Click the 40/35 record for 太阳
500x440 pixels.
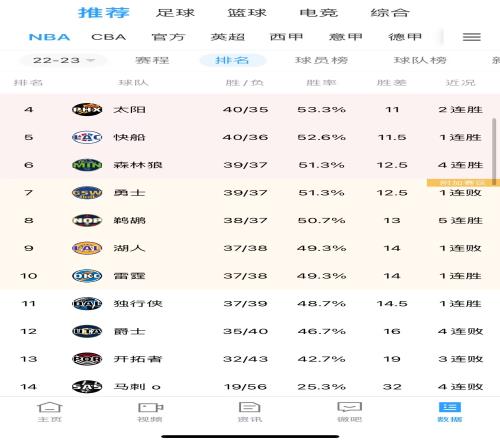tap(246, 109)
